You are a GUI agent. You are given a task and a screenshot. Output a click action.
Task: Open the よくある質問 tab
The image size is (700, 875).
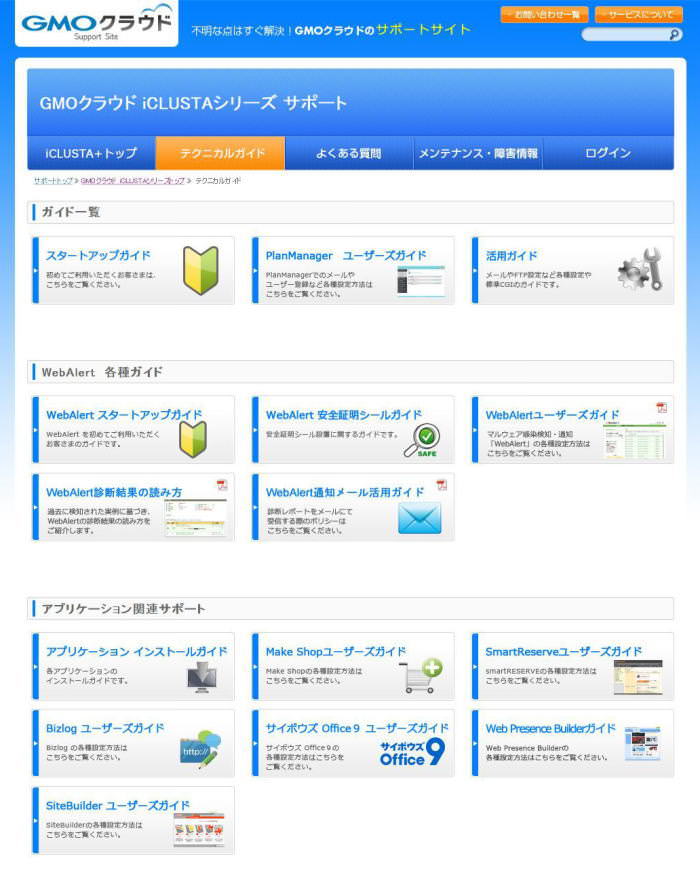coord(349,153)
